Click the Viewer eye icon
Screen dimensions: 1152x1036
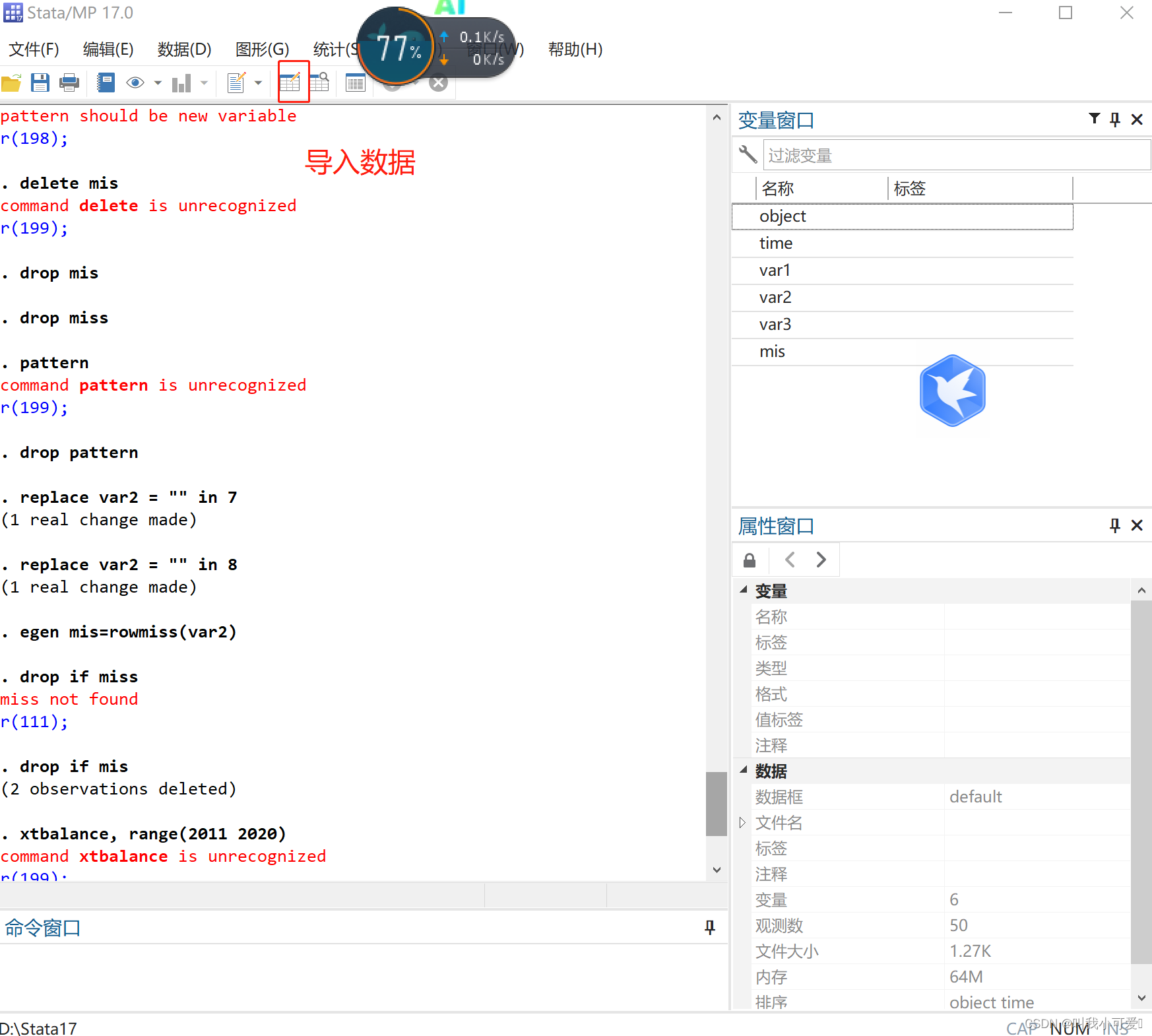(x=135, y=83)
